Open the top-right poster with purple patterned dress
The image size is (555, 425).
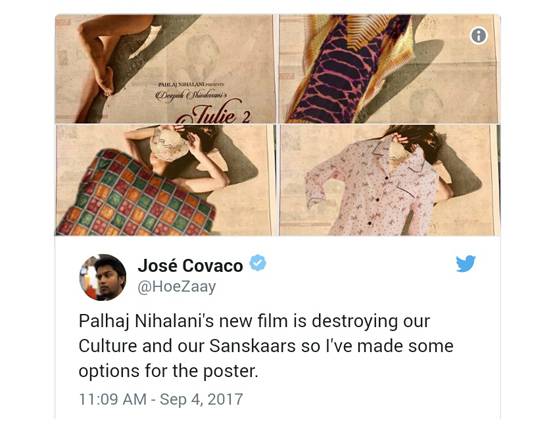389,69
